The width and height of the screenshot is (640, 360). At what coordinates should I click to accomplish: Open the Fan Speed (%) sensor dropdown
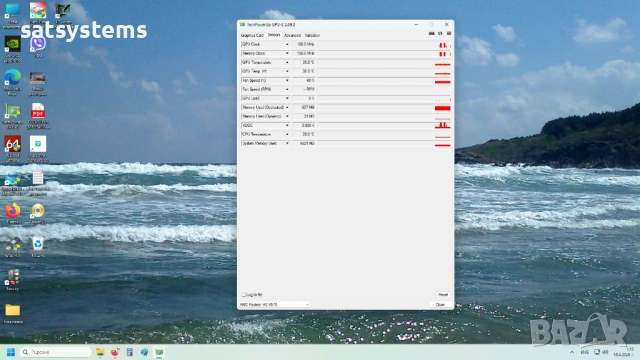pyautogui.click(x=287, y=80)
